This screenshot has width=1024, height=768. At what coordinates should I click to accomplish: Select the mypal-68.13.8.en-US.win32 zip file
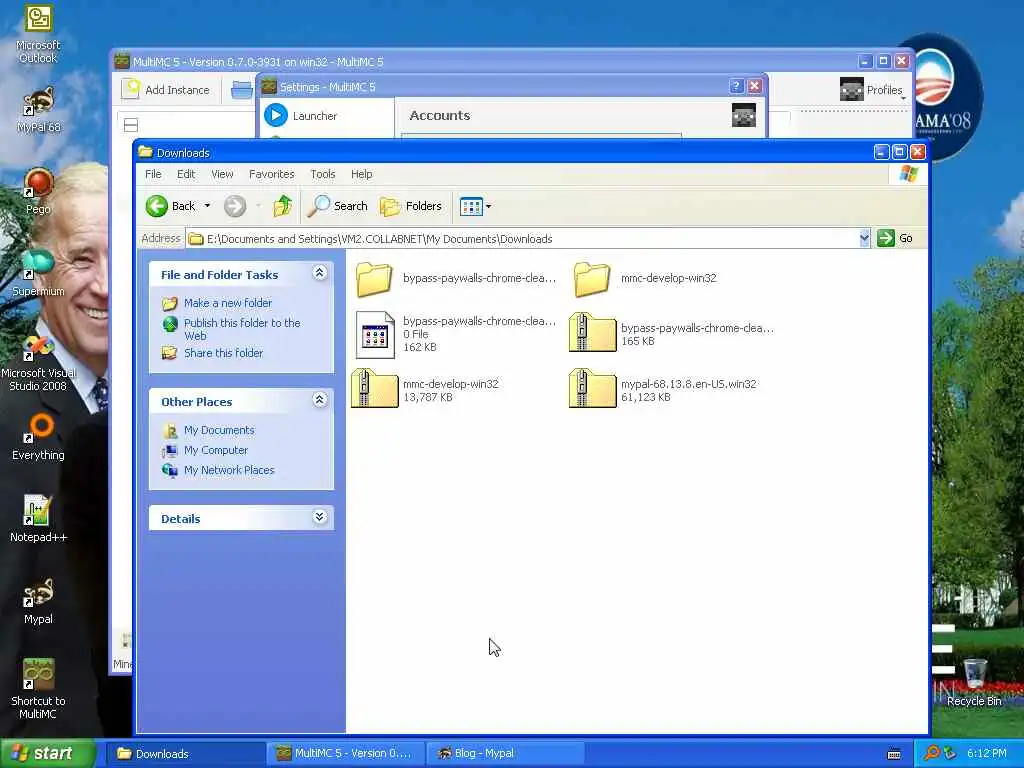click(592, 389)
